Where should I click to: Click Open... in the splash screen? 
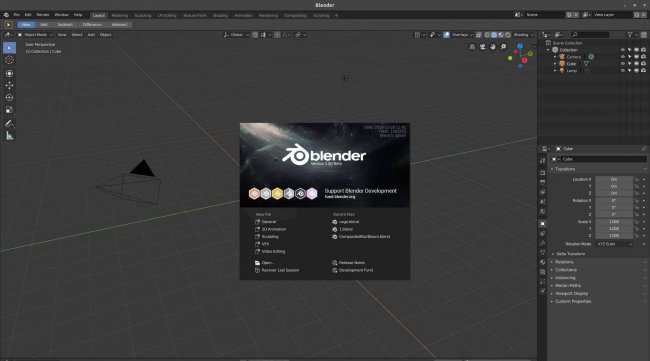[264, 263]
